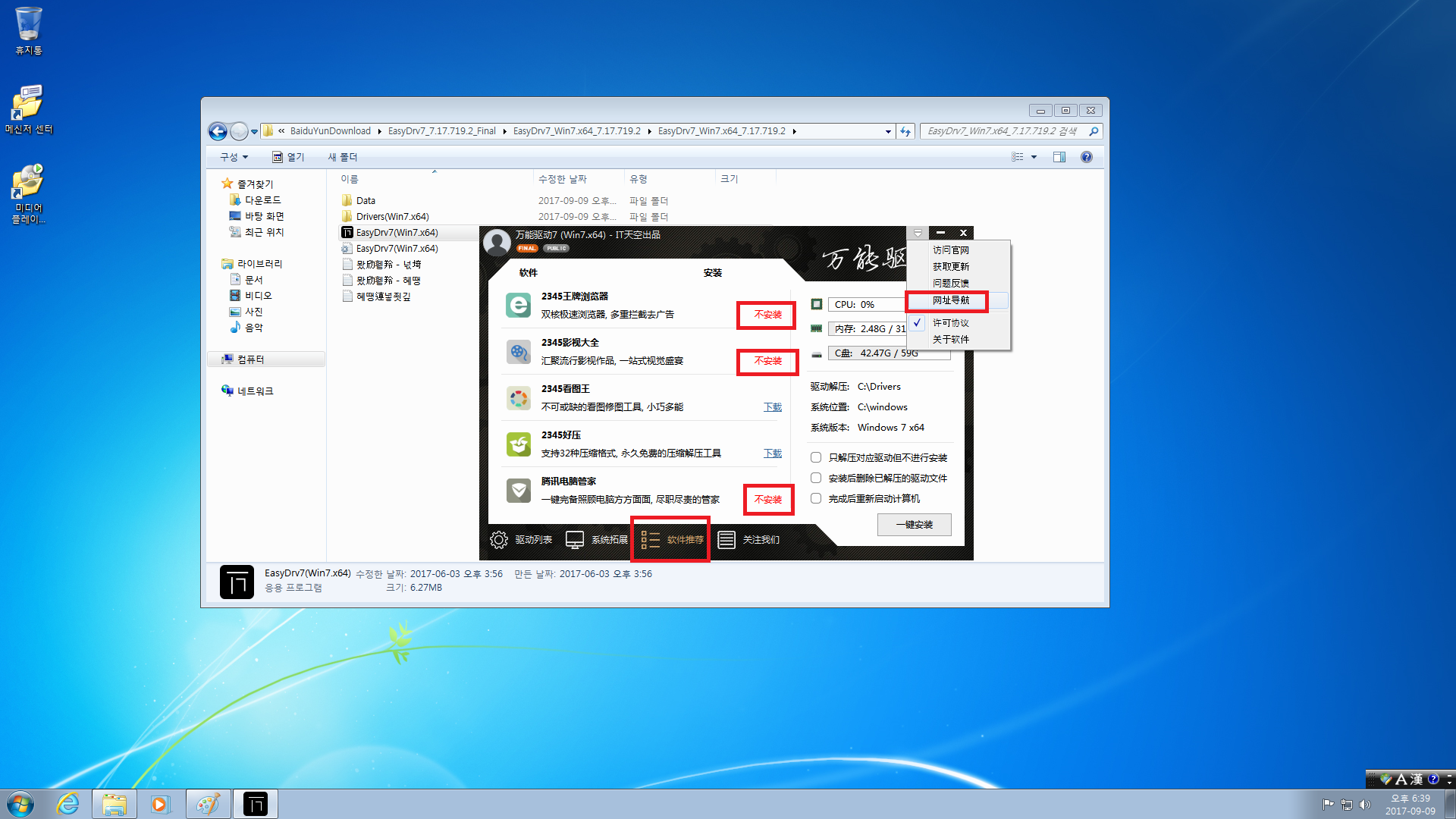Select 최근 위치 in navigation pane
This screenshot has height=819, width=1456.
264,232
